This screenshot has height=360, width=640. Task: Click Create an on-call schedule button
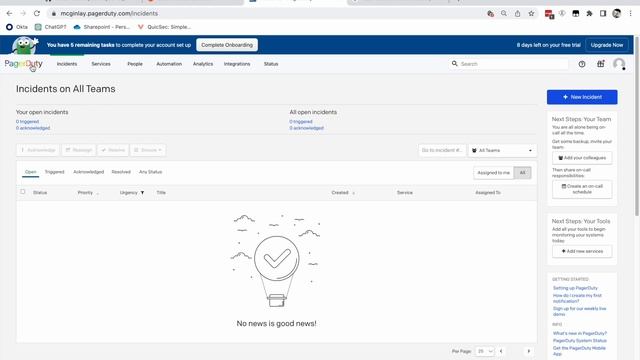582,189
